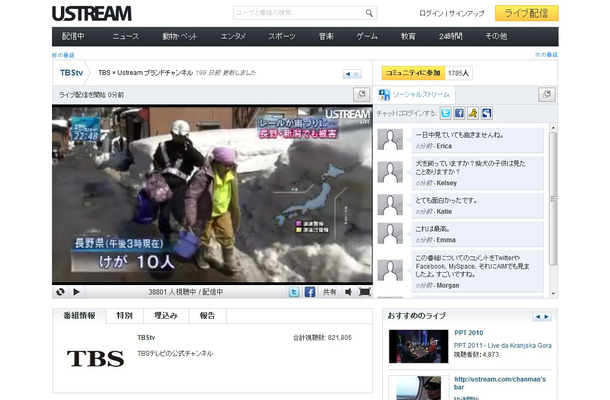Open the 動物・ペット menu item
Image resolution: width=610 pixels, height=400 pixels.
[x=179, y=36]
